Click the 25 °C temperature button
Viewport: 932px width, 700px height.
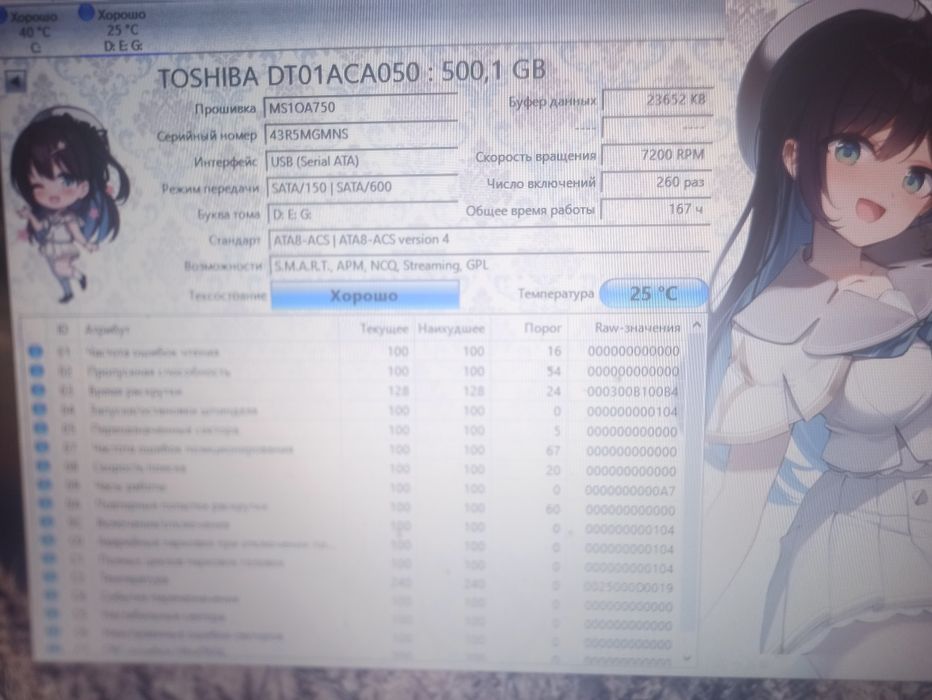[654, 294]
